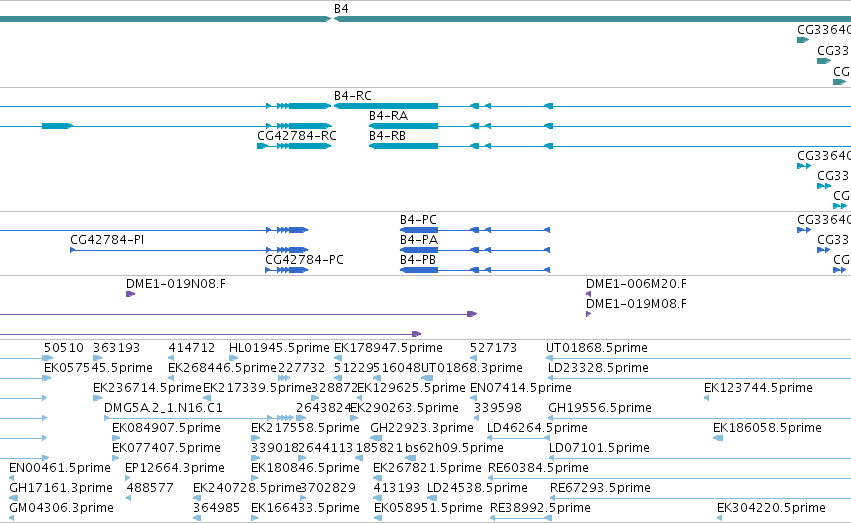
Task: Click the EK166433.5prime EST label
Action: coord(305,508)
